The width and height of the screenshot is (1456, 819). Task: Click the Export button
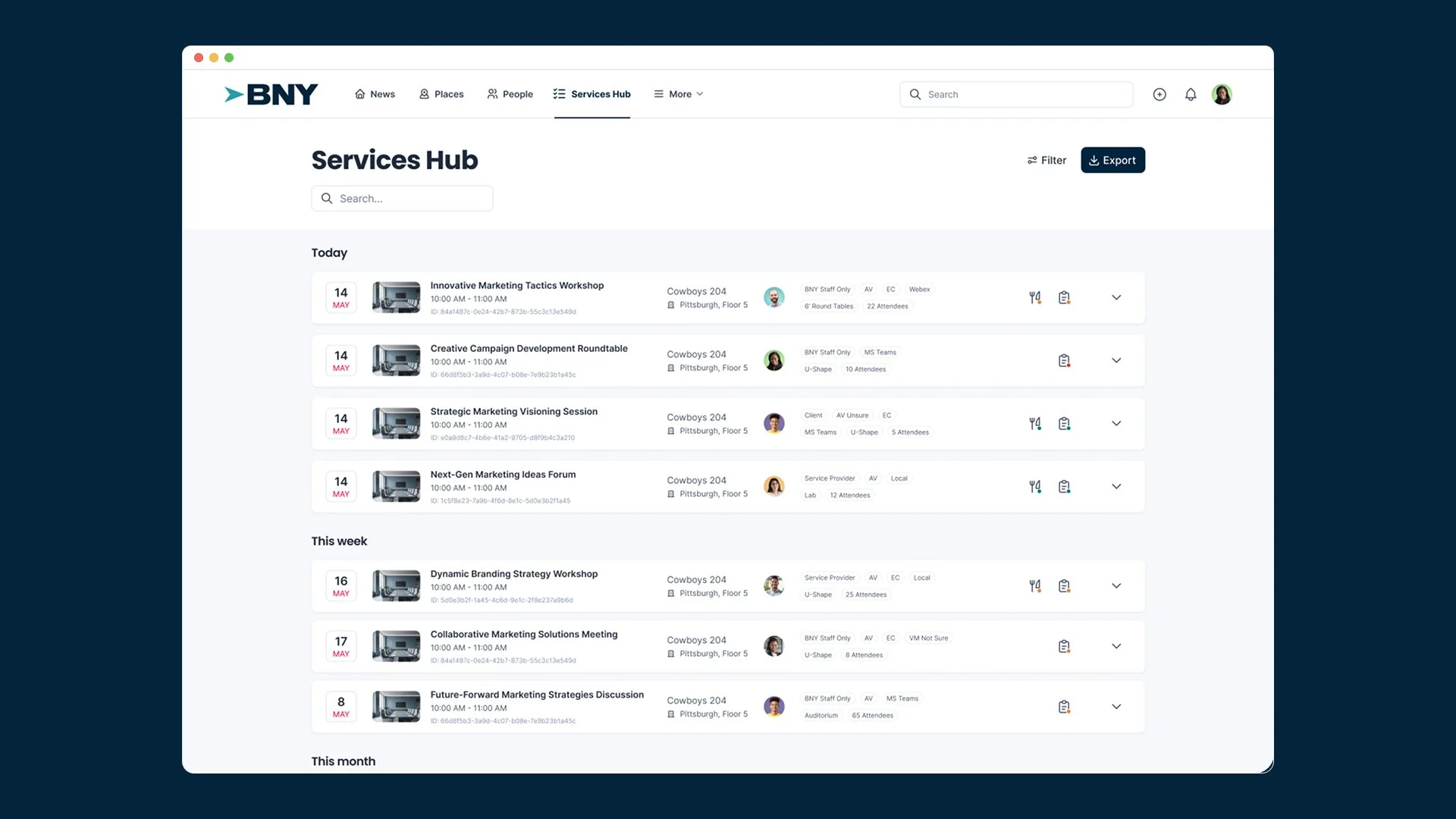pos(1112,160)
